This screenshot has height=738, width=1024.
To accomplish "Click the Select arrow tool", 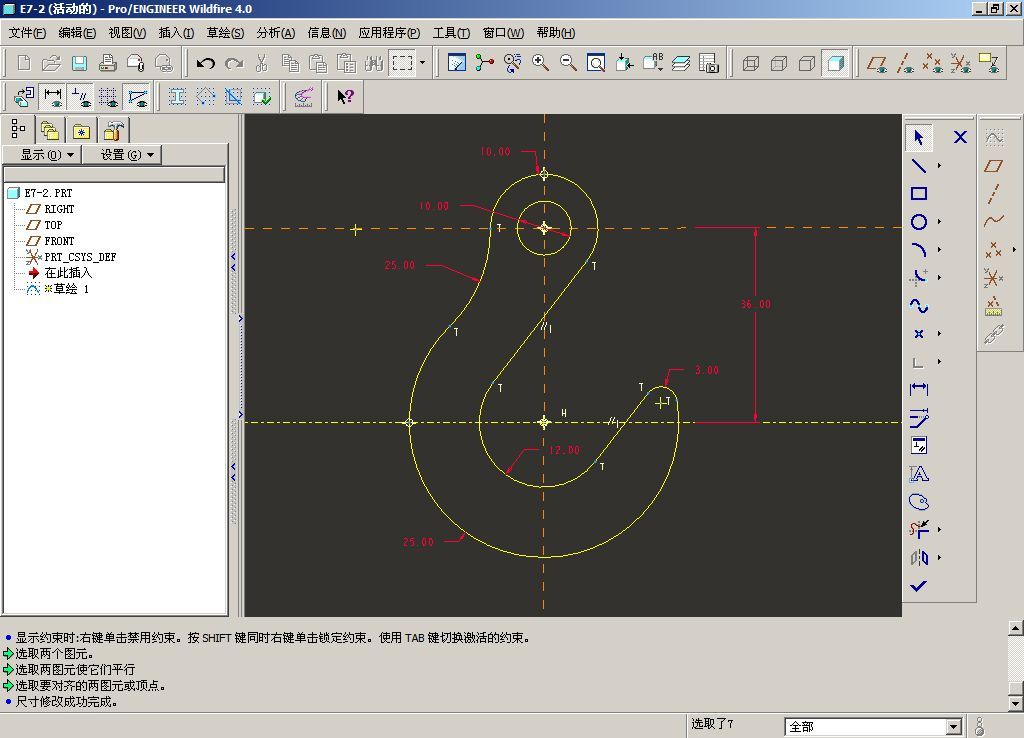I will click(x=918, y=137).
